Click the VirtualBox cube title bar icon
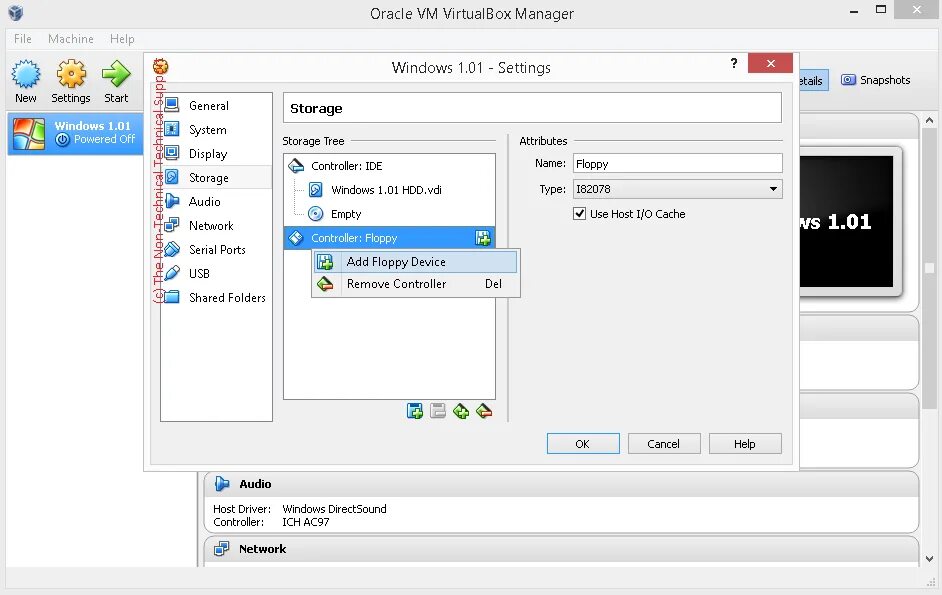This screenshot has width=942, height=595. point(16,13)
